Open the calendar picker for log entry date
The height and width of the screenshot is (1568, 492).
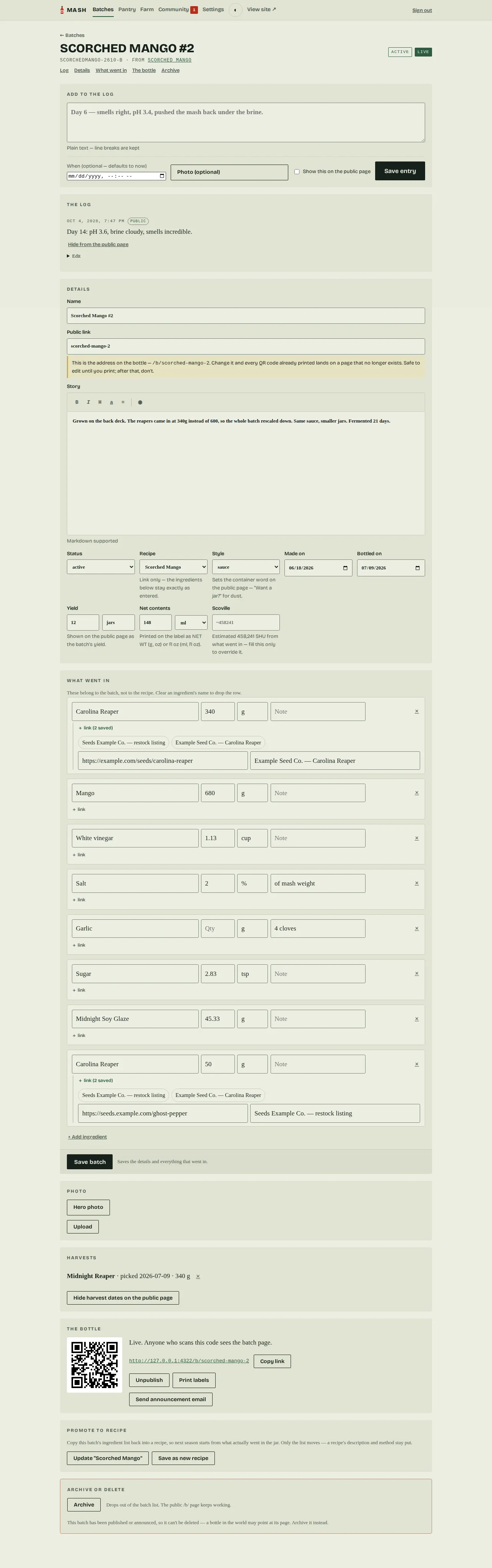click(x=162, y=176)
